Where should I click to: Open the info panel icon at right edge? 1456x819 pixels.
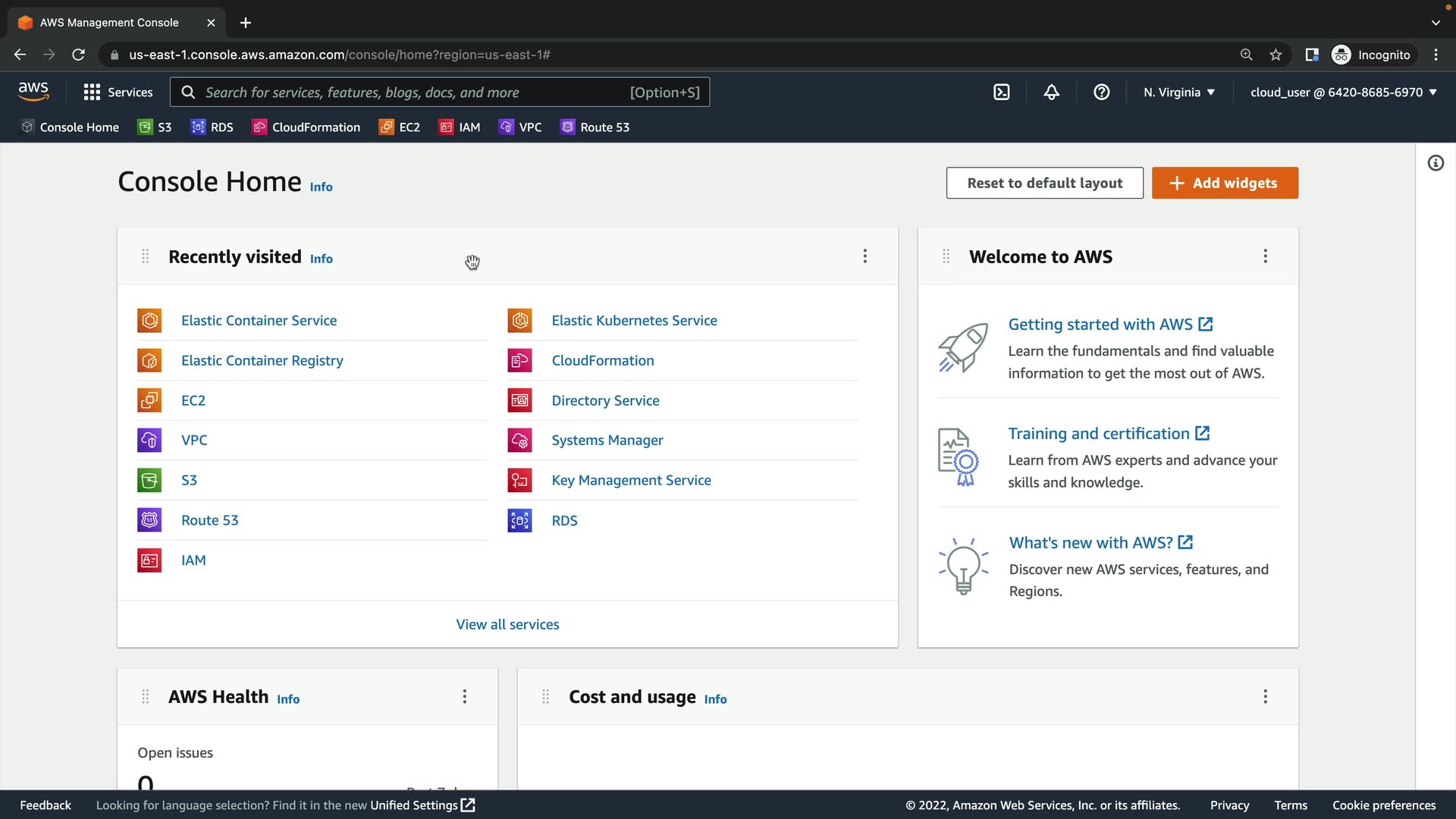click(x=1436, y=163)
